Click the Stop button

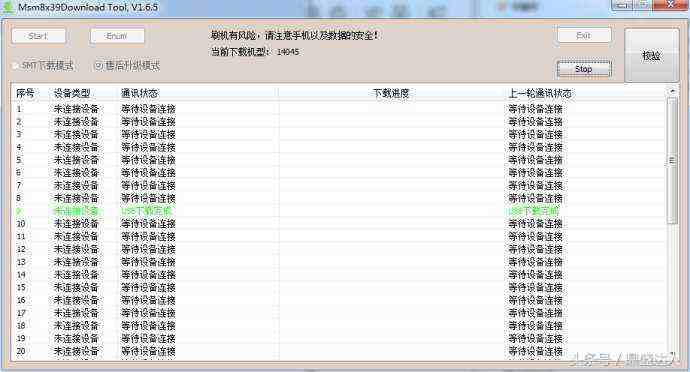584,69
